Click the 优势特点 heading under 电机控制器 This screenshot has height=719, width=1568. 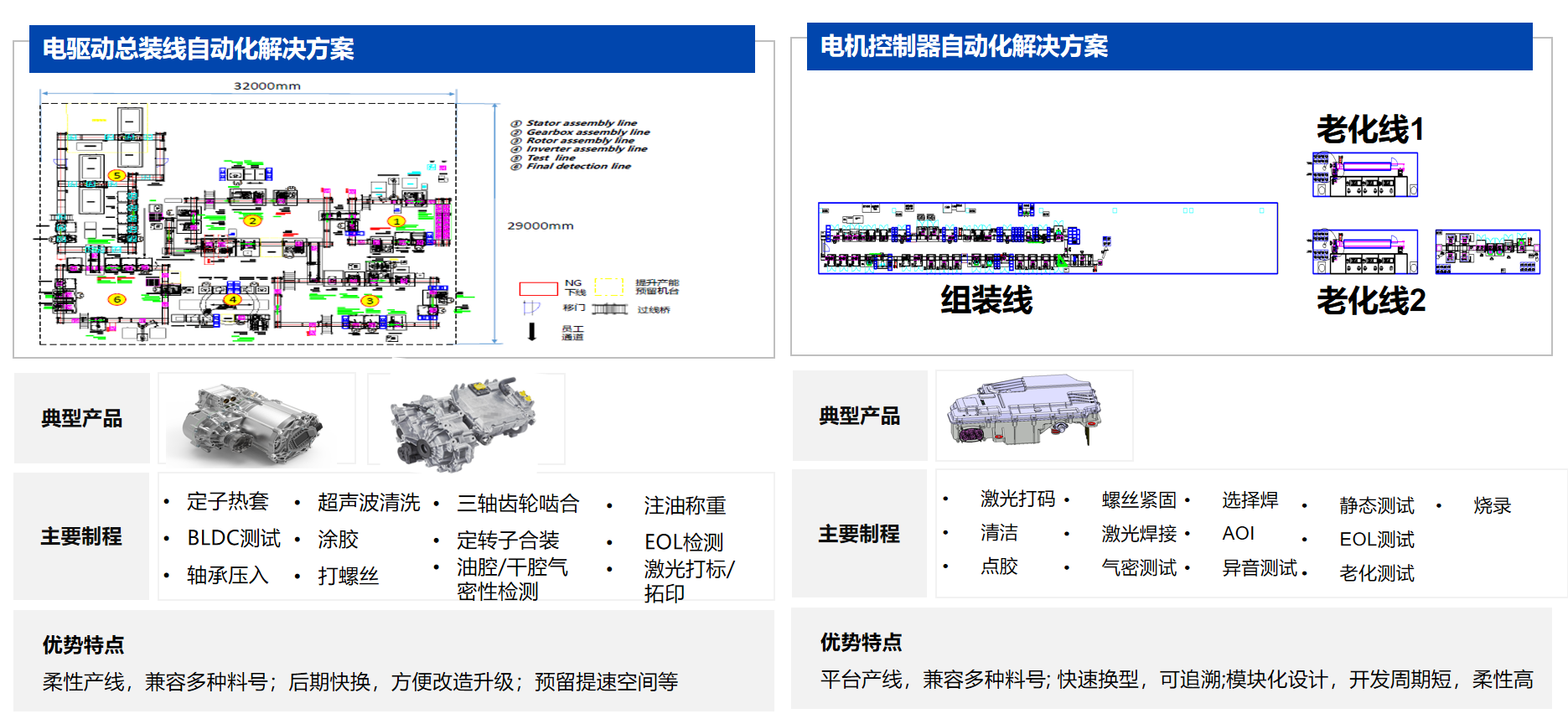(x=862, y=642)
